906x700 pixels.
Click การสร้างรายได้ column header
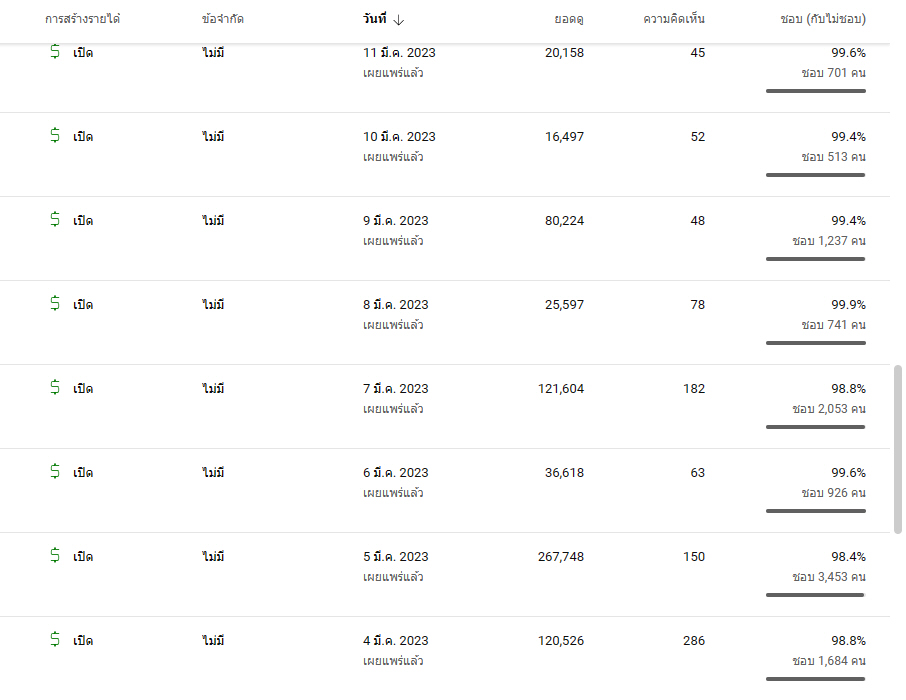click(82, 18)
